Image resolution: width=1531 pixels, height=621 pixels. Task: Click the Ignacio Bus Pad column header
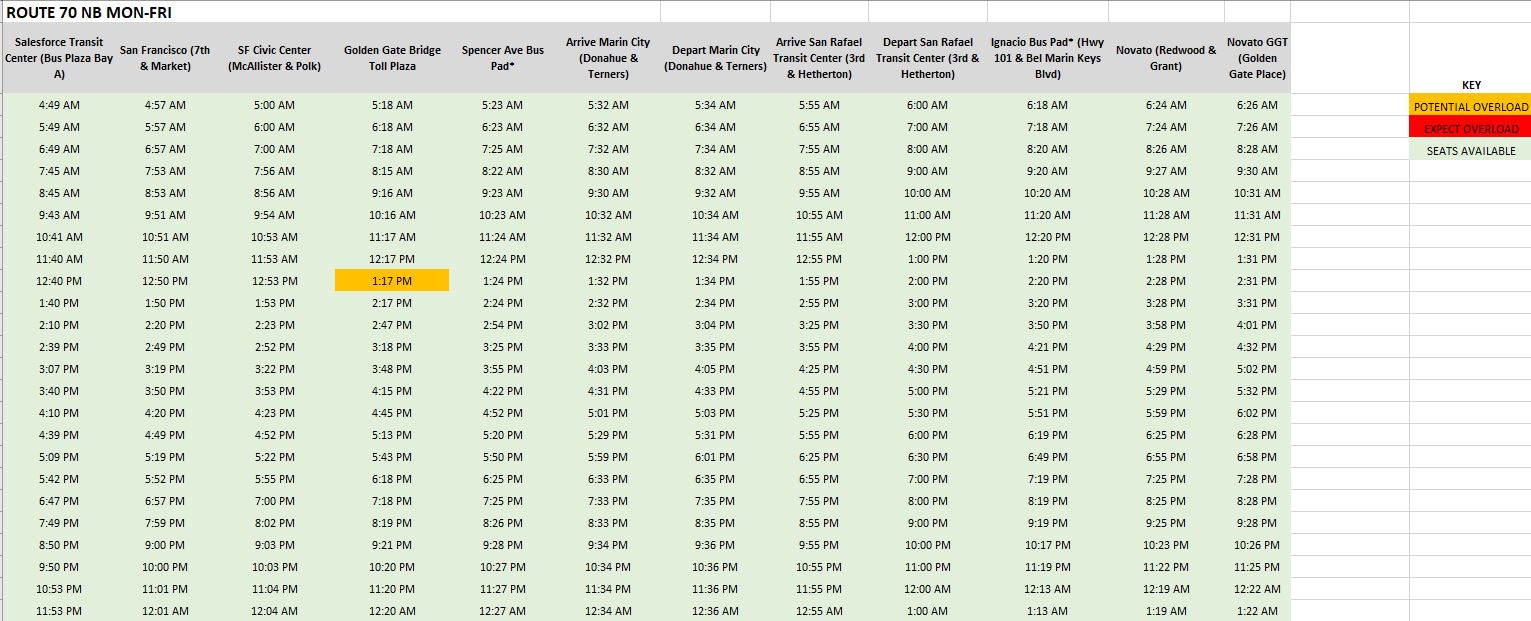click(1046, 58)
